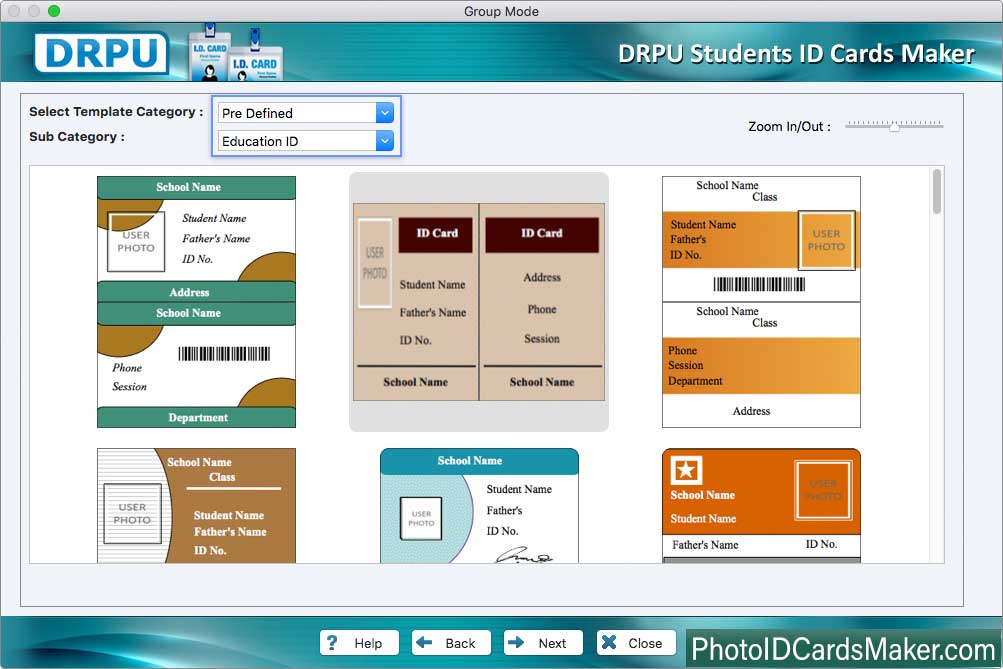Click the Help button
1003x669 pixels.
tap(359, 643)
